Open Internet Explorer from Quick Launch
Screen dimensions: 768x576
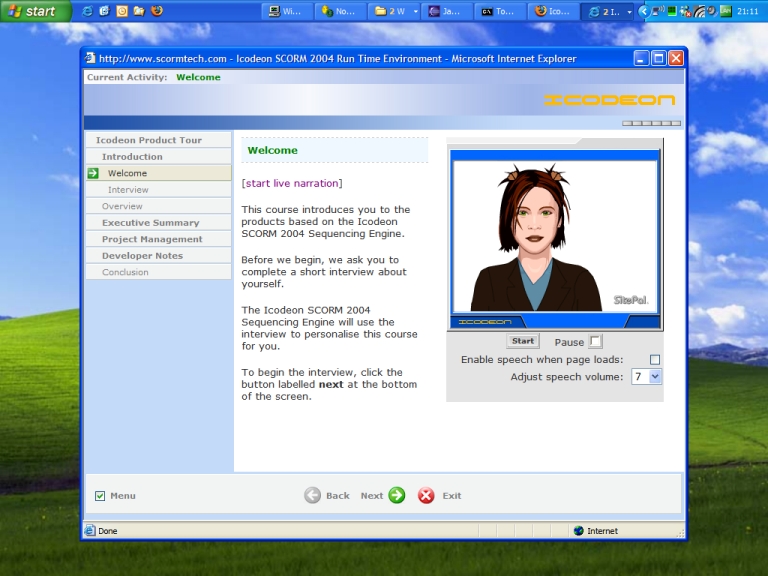click(87, 11)
